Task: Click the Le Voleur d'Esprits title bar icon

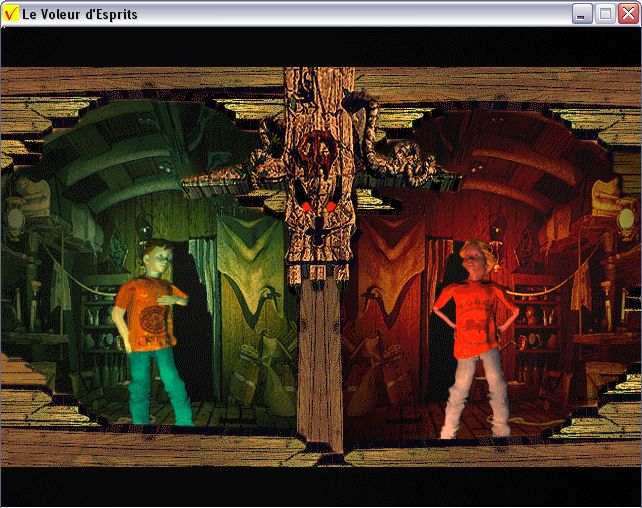Action: click(x=10, y=14)
